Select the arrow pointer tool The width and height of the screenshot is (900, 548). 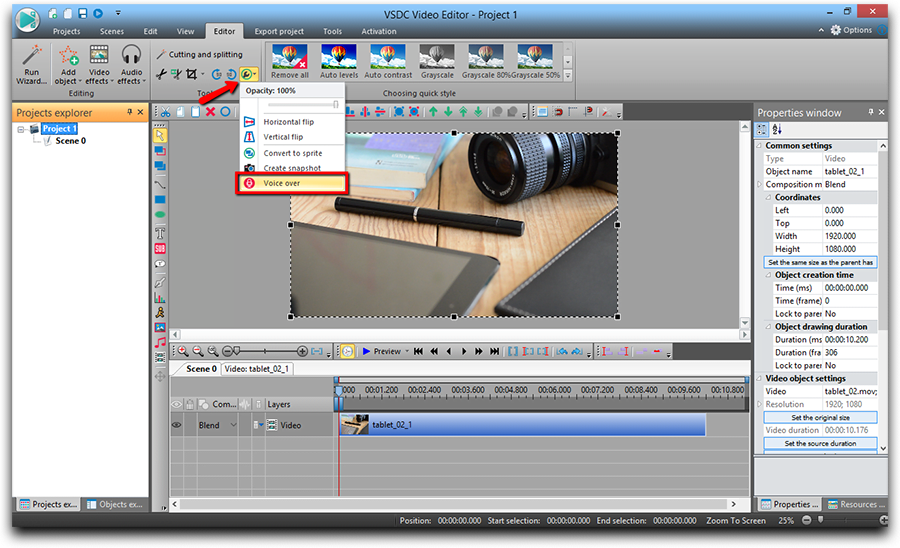tap(160, 135)
